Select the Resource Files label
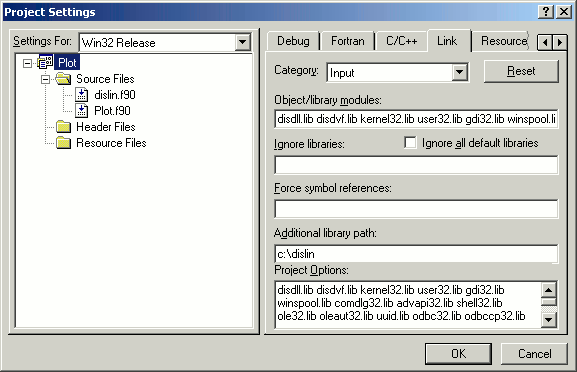Image resolution: width=577 pixels, height=372 pixels. click(x=111, y=143)
